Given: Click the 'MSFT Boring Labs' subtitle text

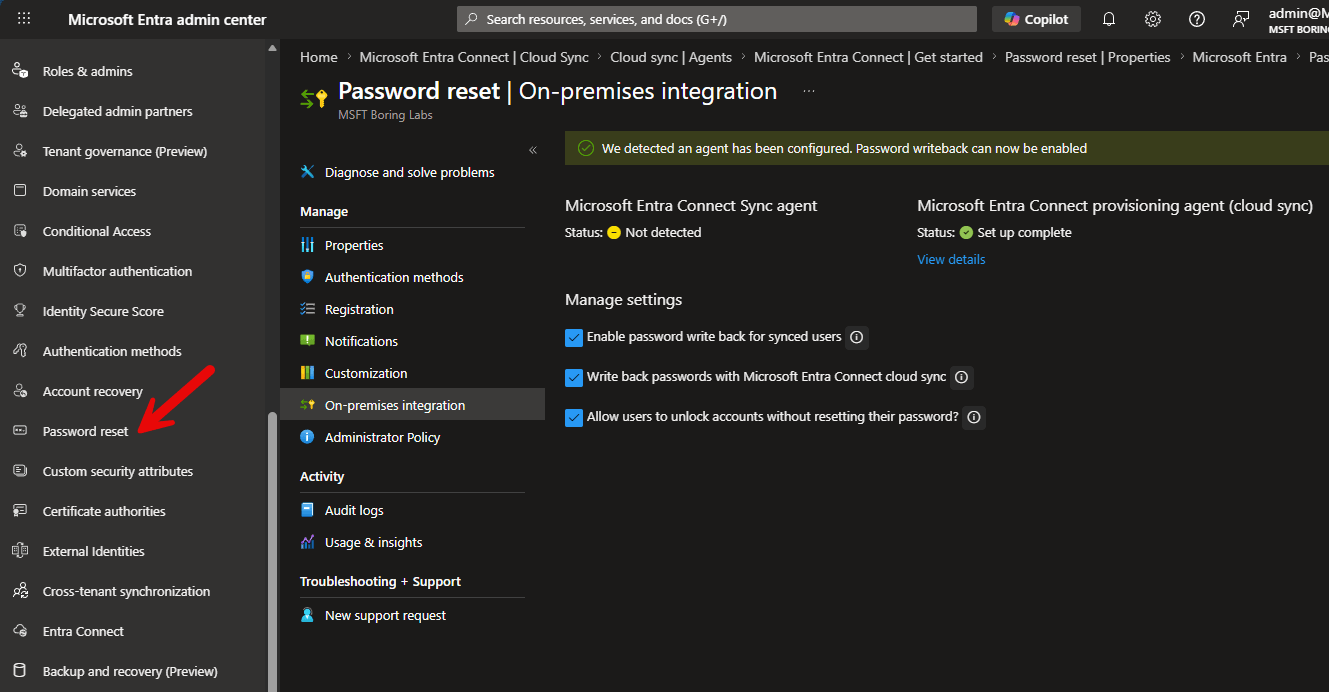Looking at the screenshot, I should (x=385, y=115).
